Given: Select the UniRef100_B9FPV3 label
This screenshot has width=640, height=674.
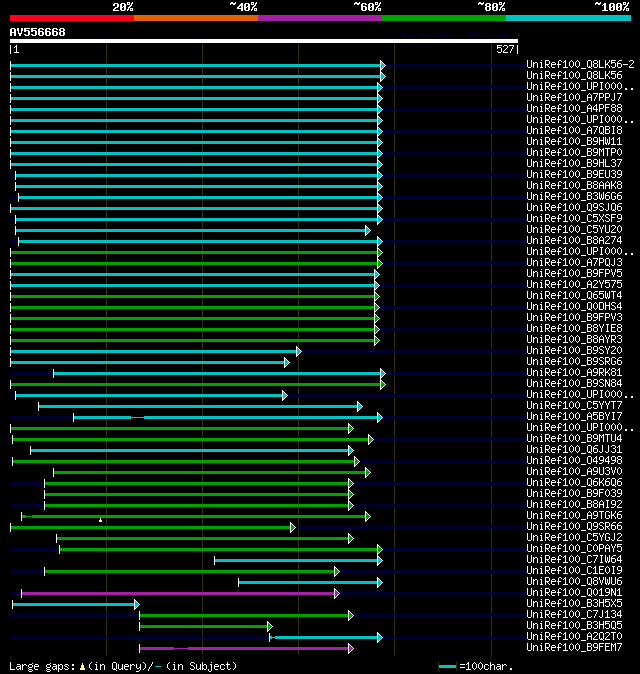Looking at the screenshot, I should (x=574, y=318).
